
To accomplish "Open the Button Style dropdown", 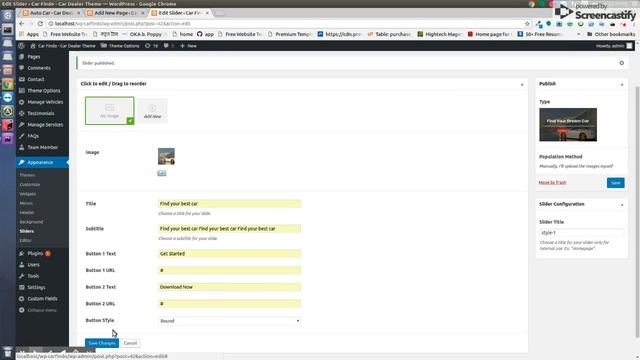I will click(229, 321).
